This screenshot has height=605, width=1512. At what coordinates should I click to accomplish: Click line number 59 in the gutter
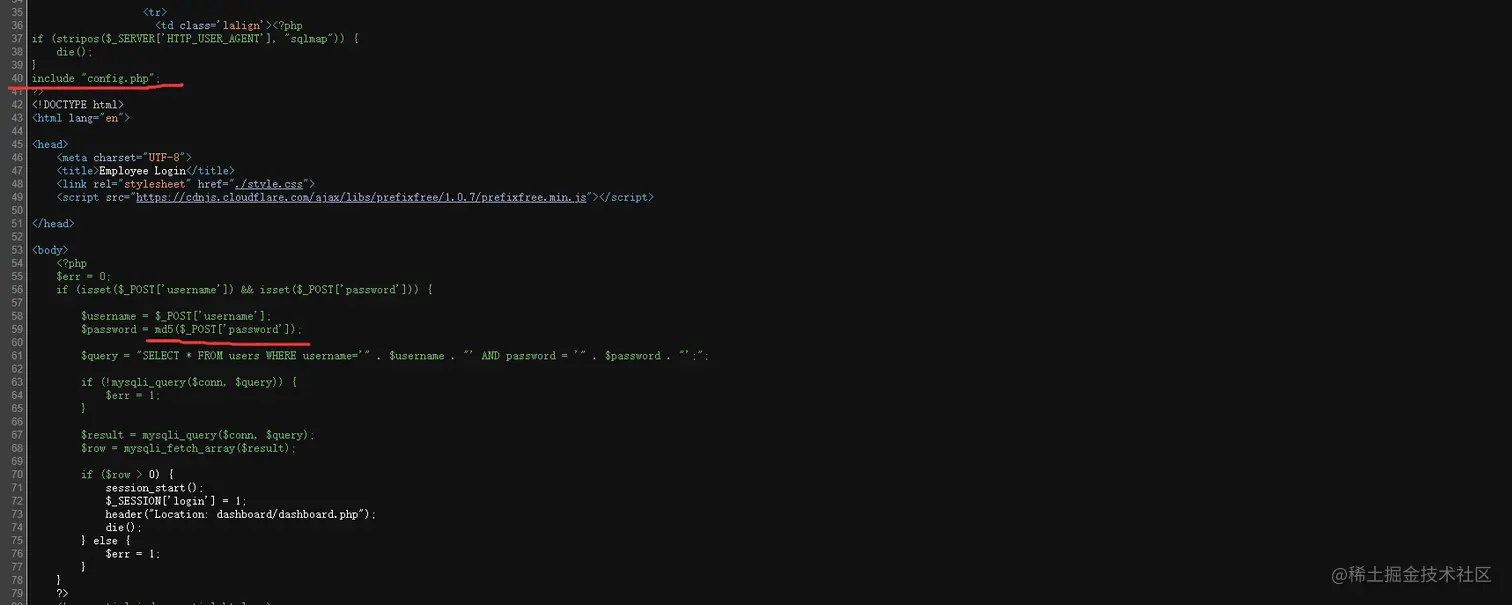coord(17,329)
